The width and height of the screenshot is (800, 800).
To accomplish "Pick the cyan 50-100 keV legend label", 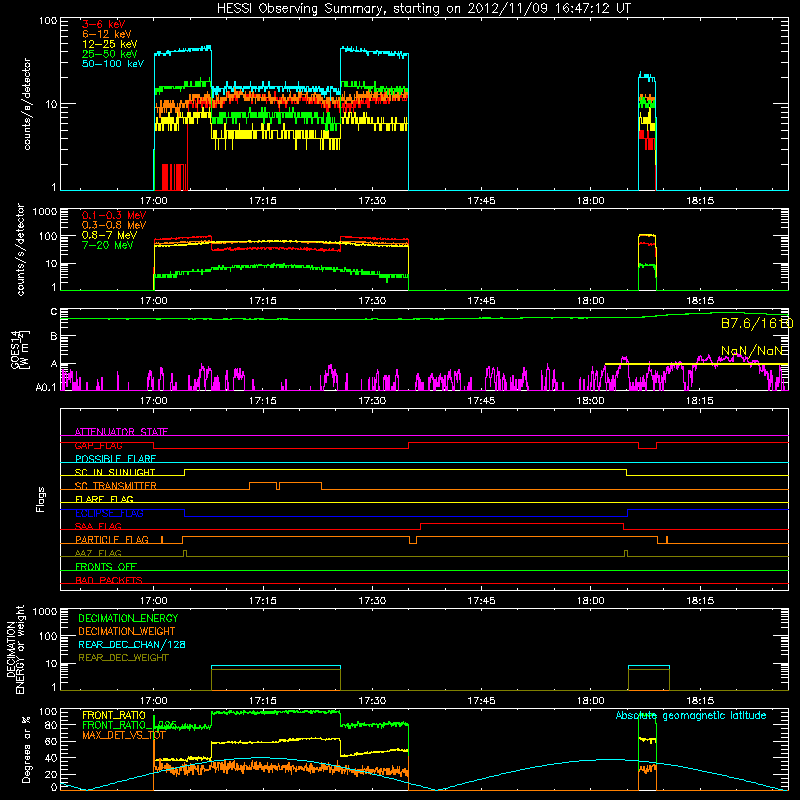I will pyautogui.click(x=112, y=64).
